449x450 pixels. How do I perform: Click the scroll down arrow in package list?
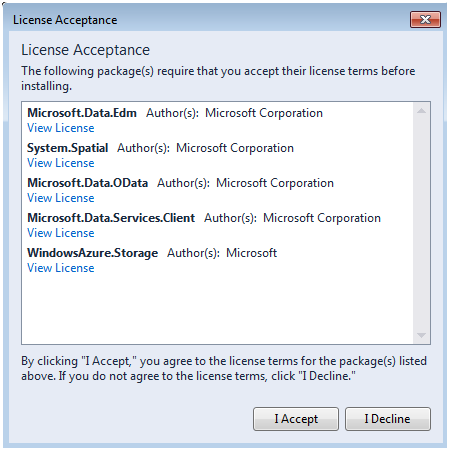pos(421,335)
